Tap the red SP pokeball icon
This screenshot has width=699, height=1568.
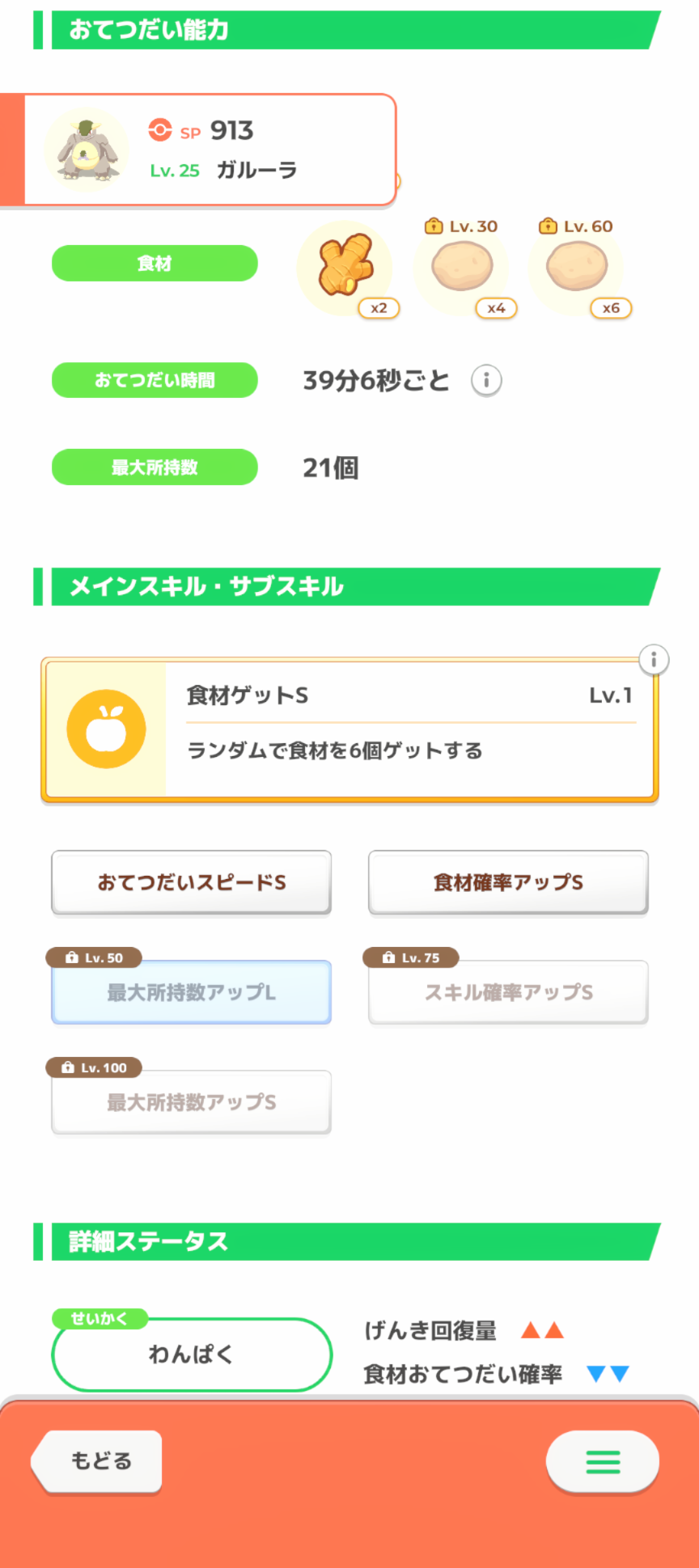click(160, 130)
